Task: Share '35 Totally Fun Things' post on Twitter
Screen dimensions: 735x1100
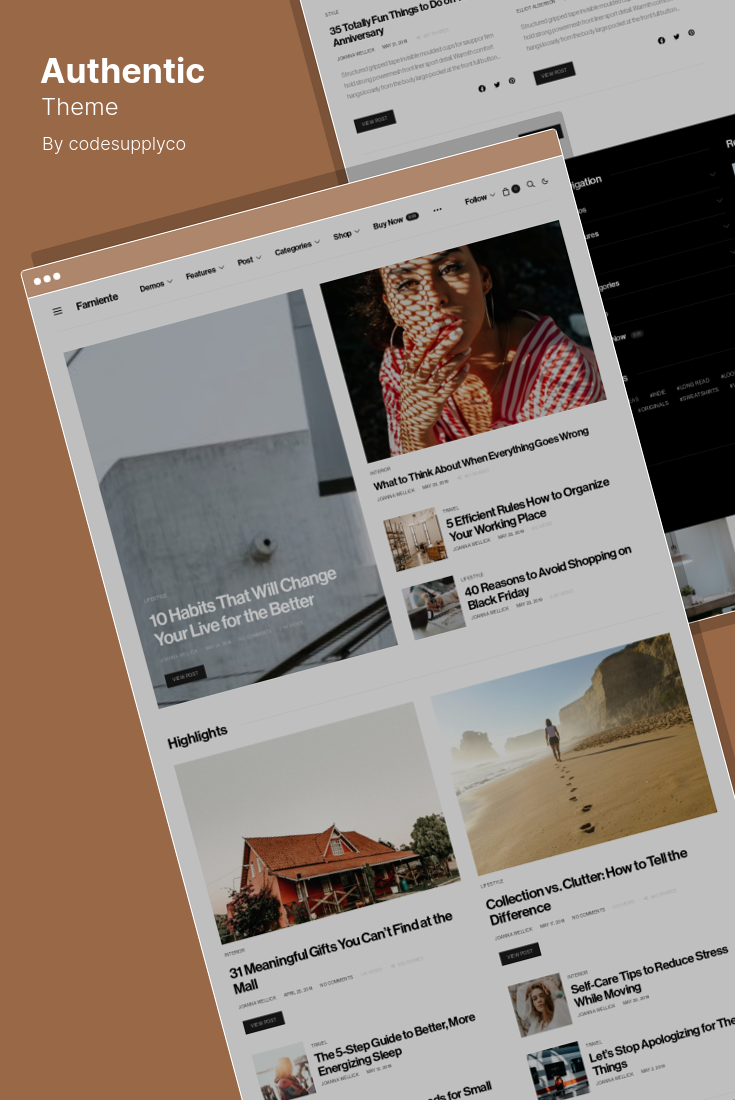Action: 497,85
